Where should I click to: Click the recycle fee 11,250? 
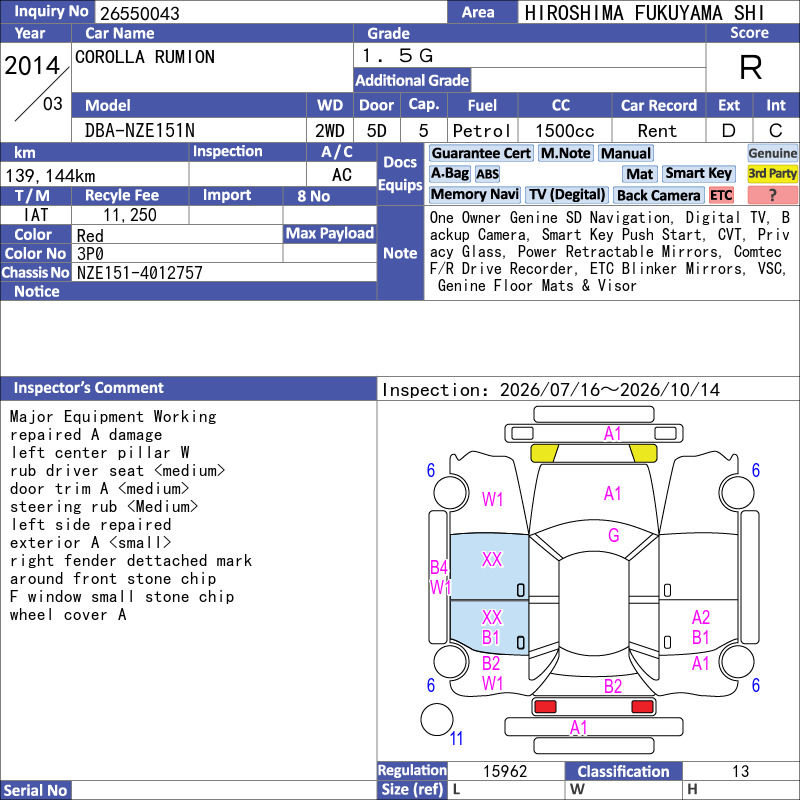point(130,215)
